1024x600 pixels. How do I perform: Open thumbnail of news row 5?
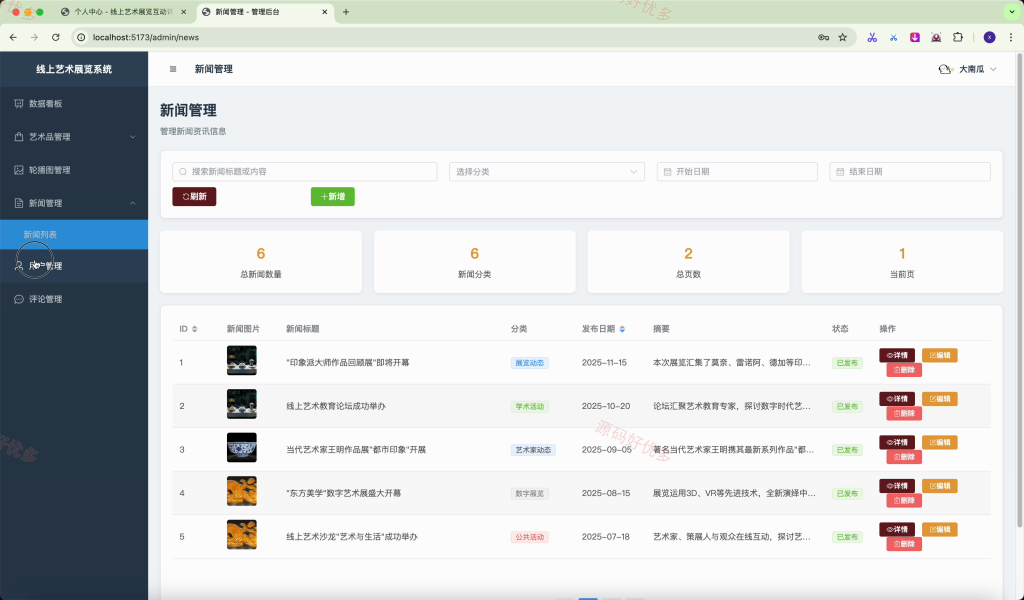[x=242, y=535]
